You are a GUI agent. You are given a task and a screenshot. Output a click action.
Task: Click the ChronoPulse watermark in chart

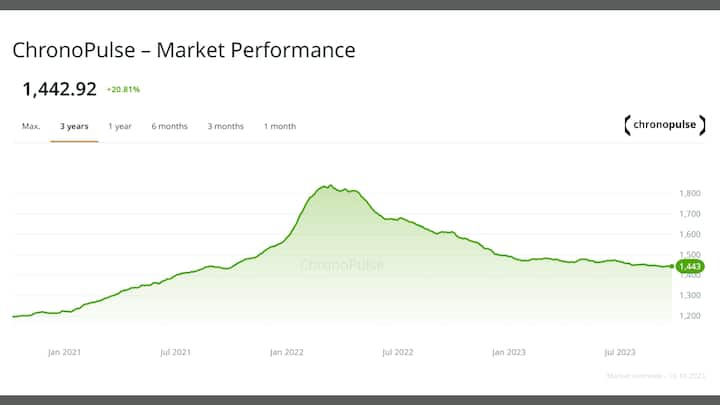coord(342,266)
